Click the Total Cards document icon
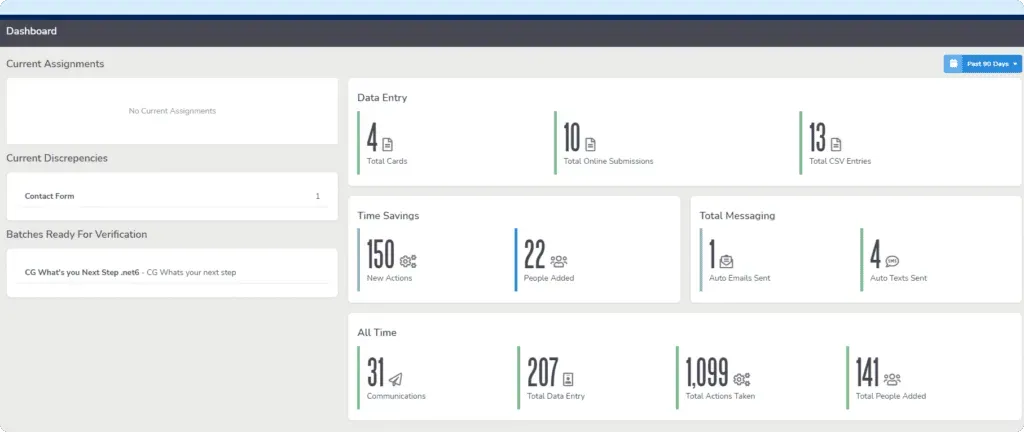 388,144
